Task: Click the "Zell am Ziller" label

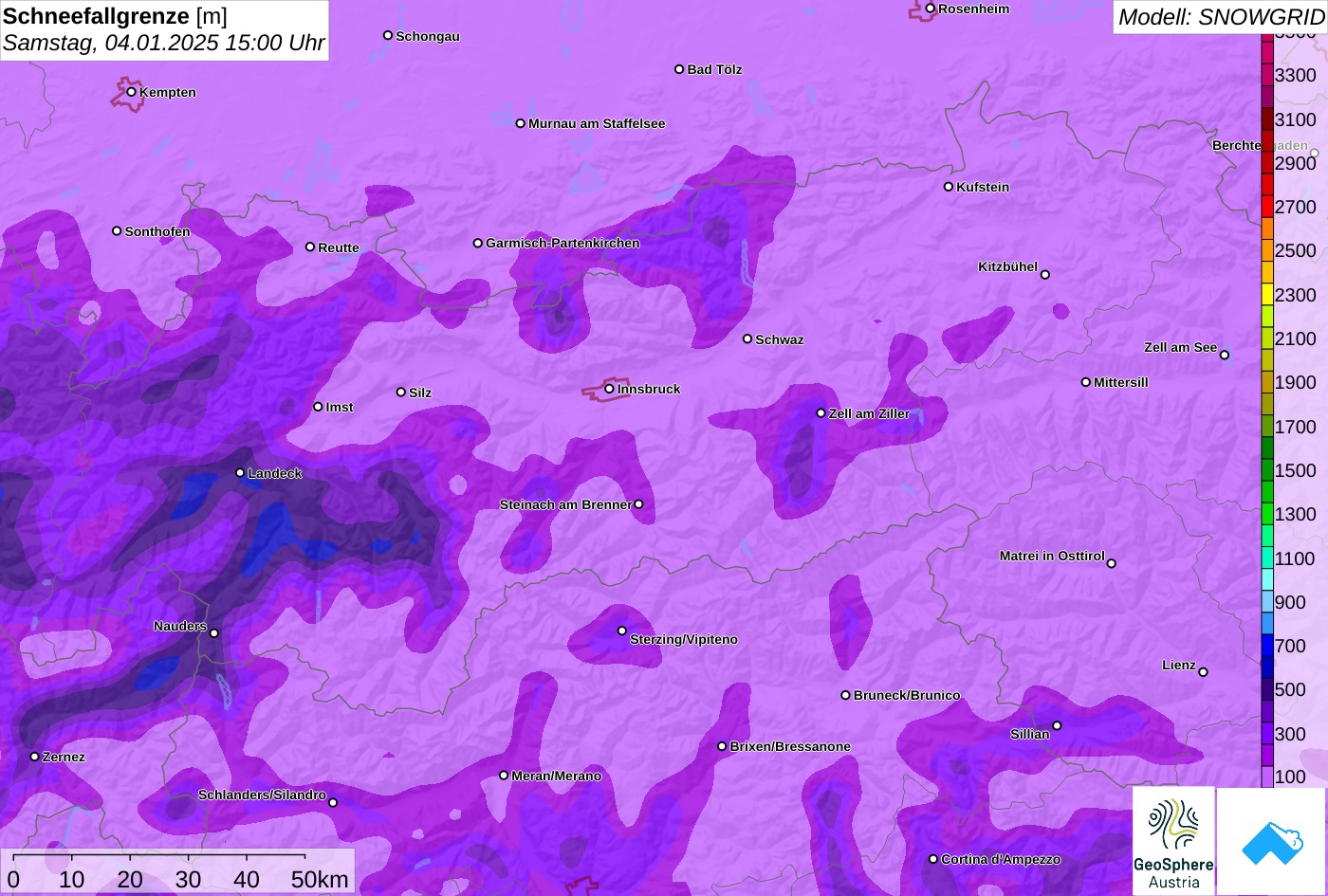Action: coord(869,413)
